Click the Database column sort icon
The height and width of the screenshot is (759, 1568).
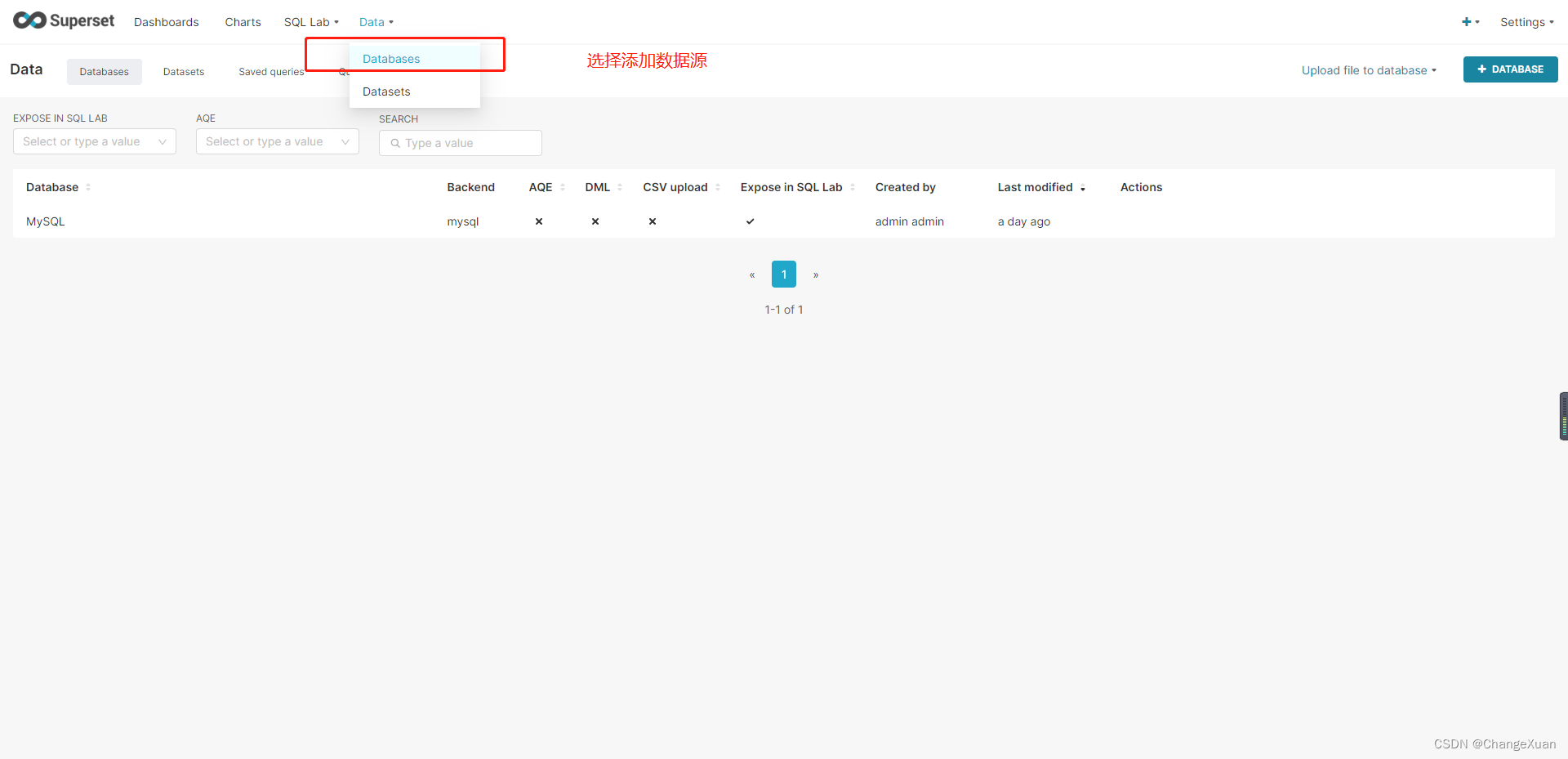[x=88, y=187]
